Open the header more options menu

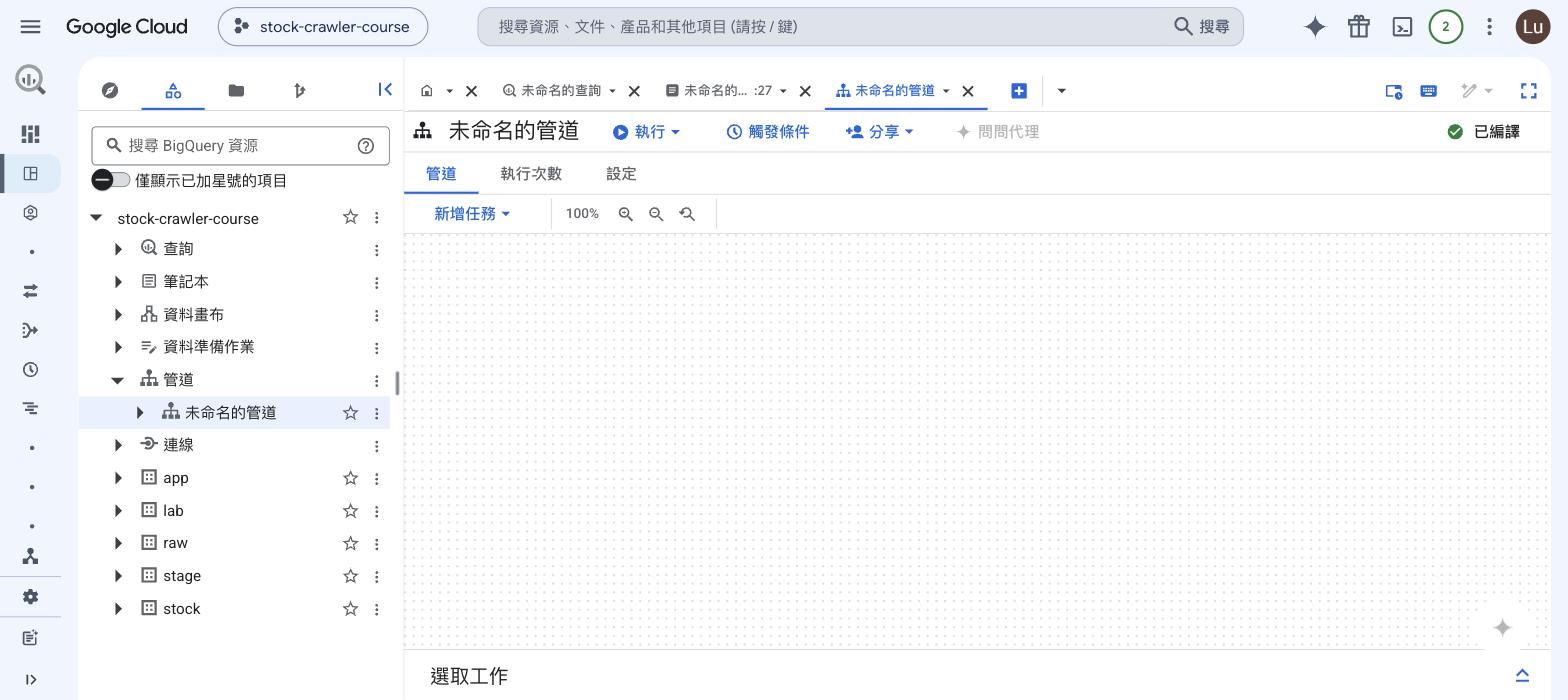pos(1489,27)
